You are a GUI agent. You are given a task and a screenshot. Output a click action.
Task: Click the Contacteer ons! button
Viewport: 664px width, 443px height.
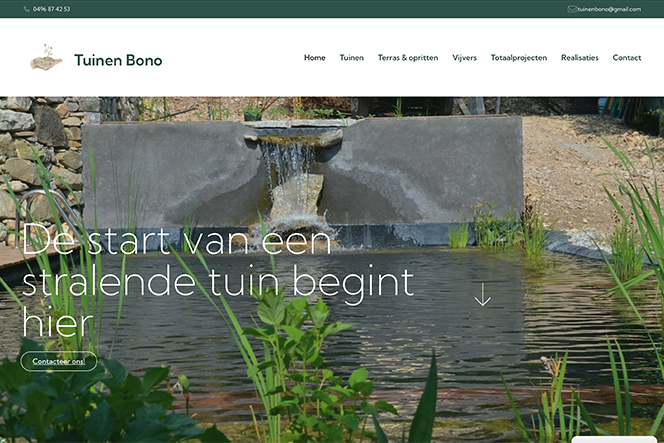point(59,361)
